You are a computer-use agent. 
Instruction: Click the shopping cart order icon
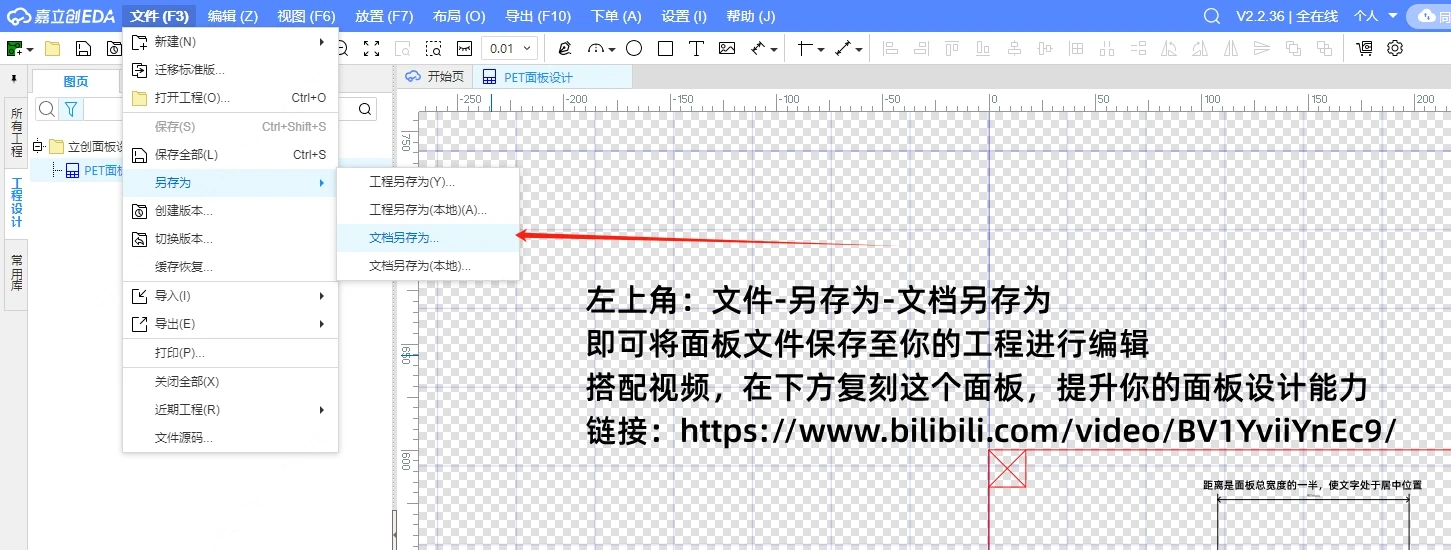pyautogui.click(x=1364, y=48)
